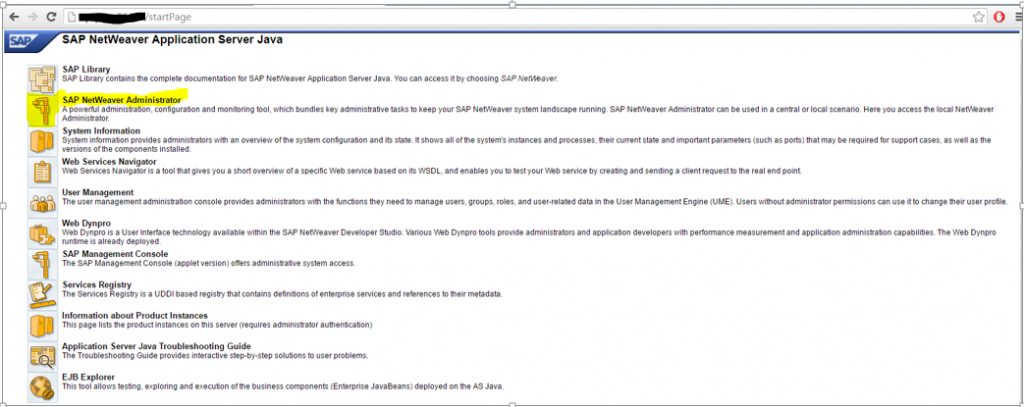Click the browser forward arrow
Viewport: 1024px width, 407px height.
pyautogui.click(x=32, y=17)
